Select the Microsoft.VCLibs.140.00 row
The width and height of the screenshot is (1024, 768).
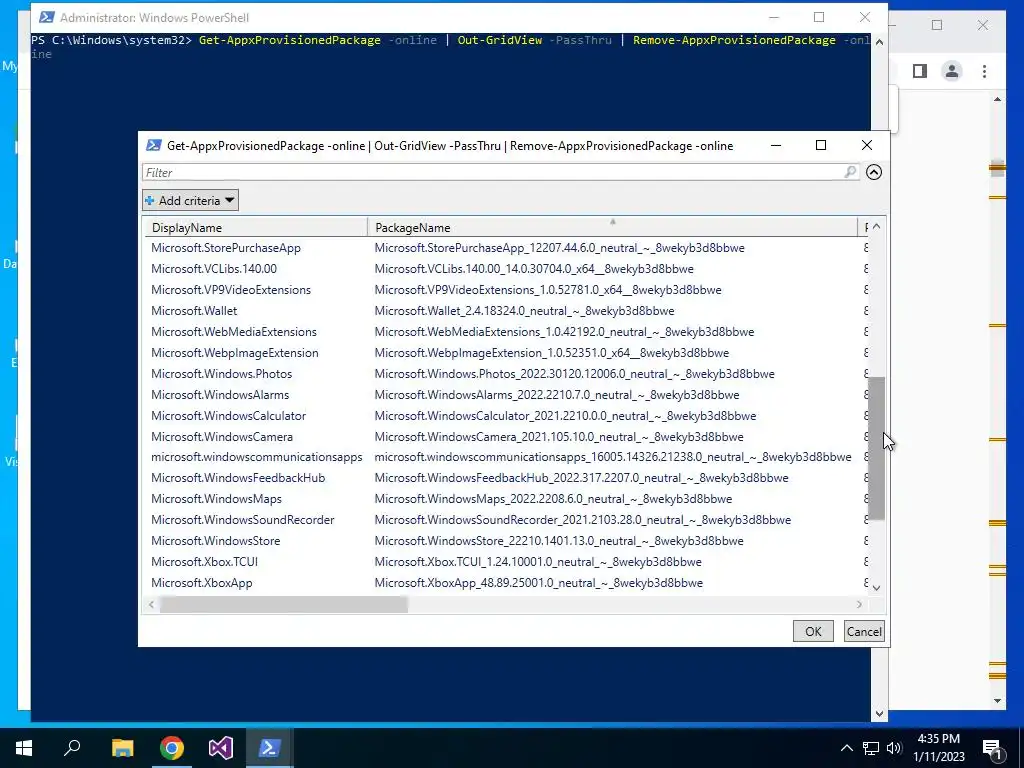point(505,268)
